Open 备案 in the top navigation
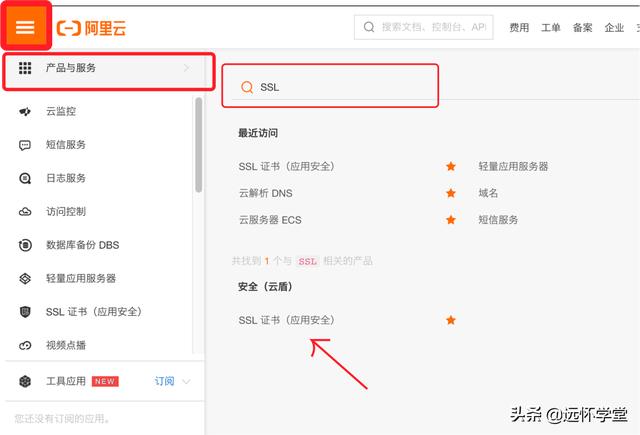The height and width of the screenshot is (435, 640). click(582, 28)
